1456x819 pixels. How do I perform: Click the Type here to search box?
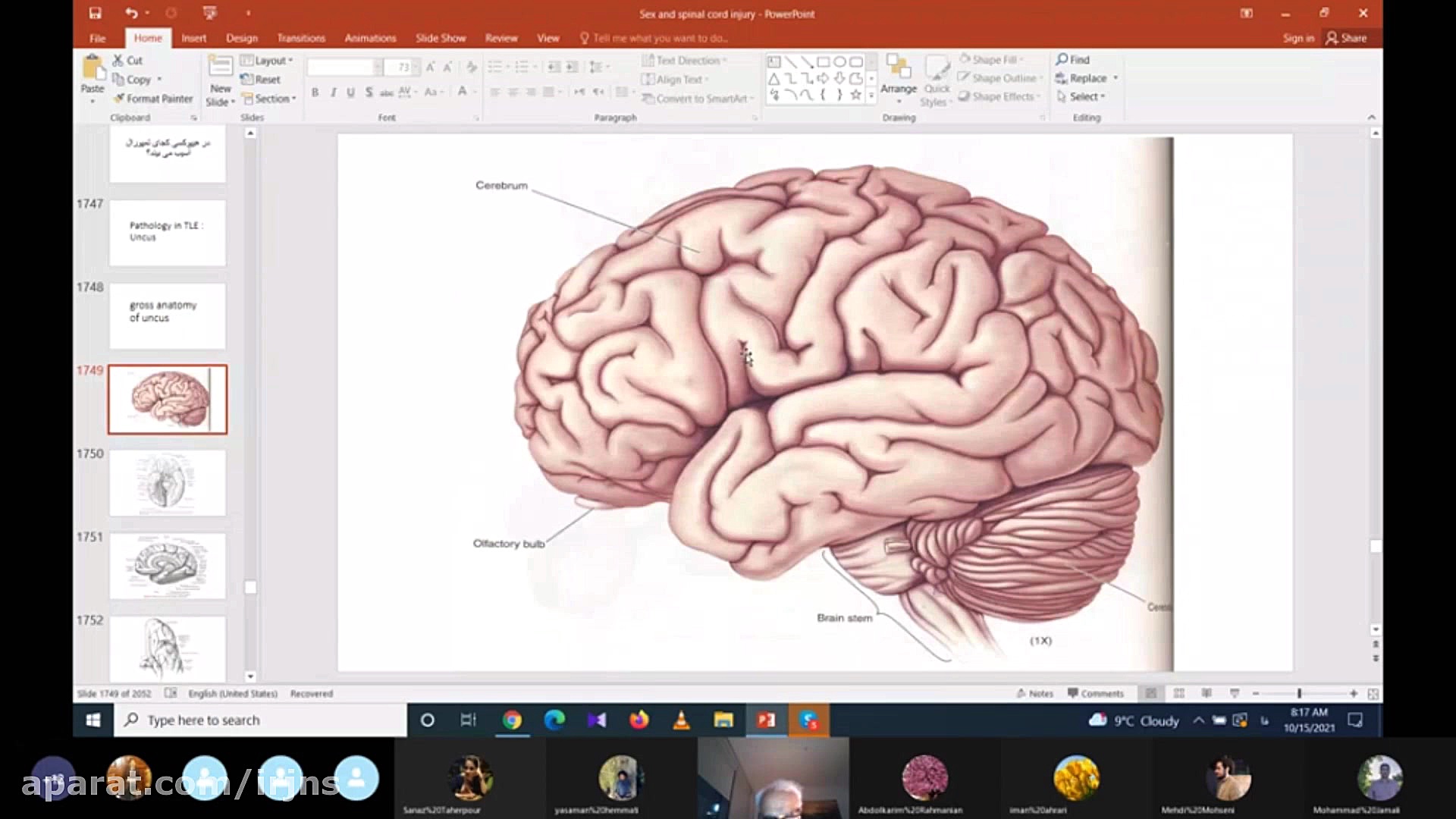pyautogui.click(x=261, y=720)
